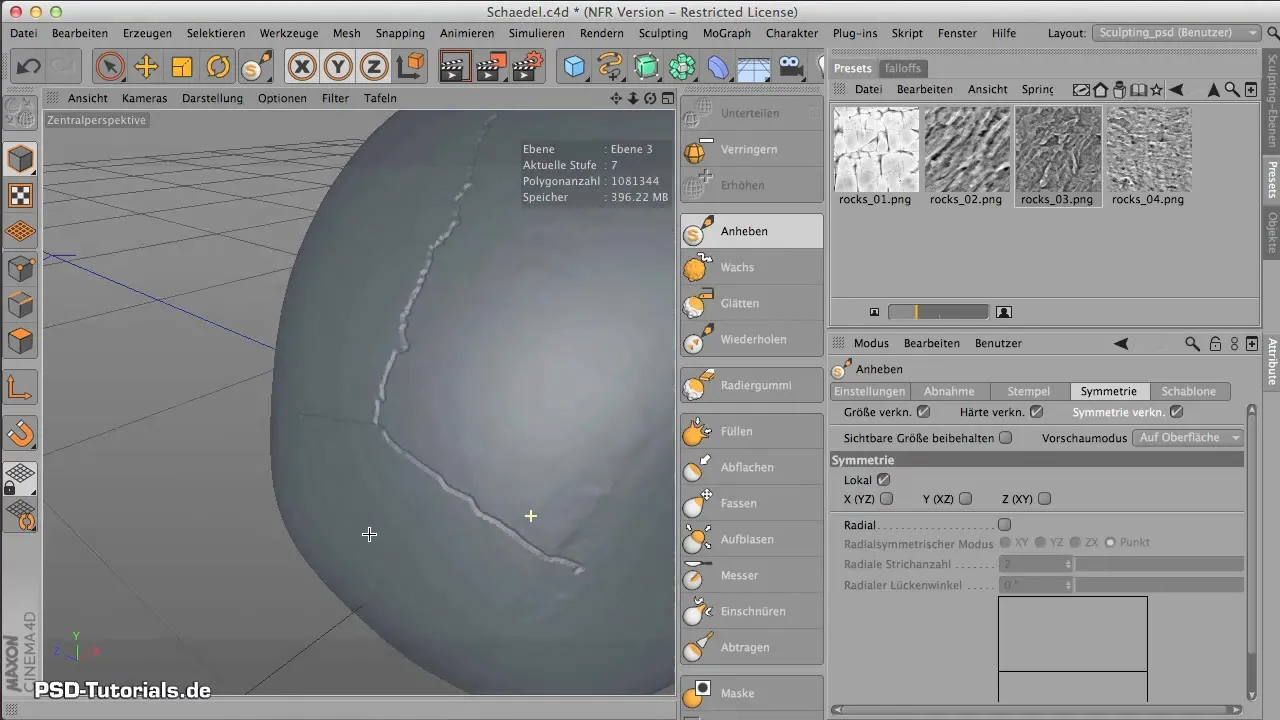
Task: Enable Y (XZ) symmetry checkbox
Action: click(965, 499)
